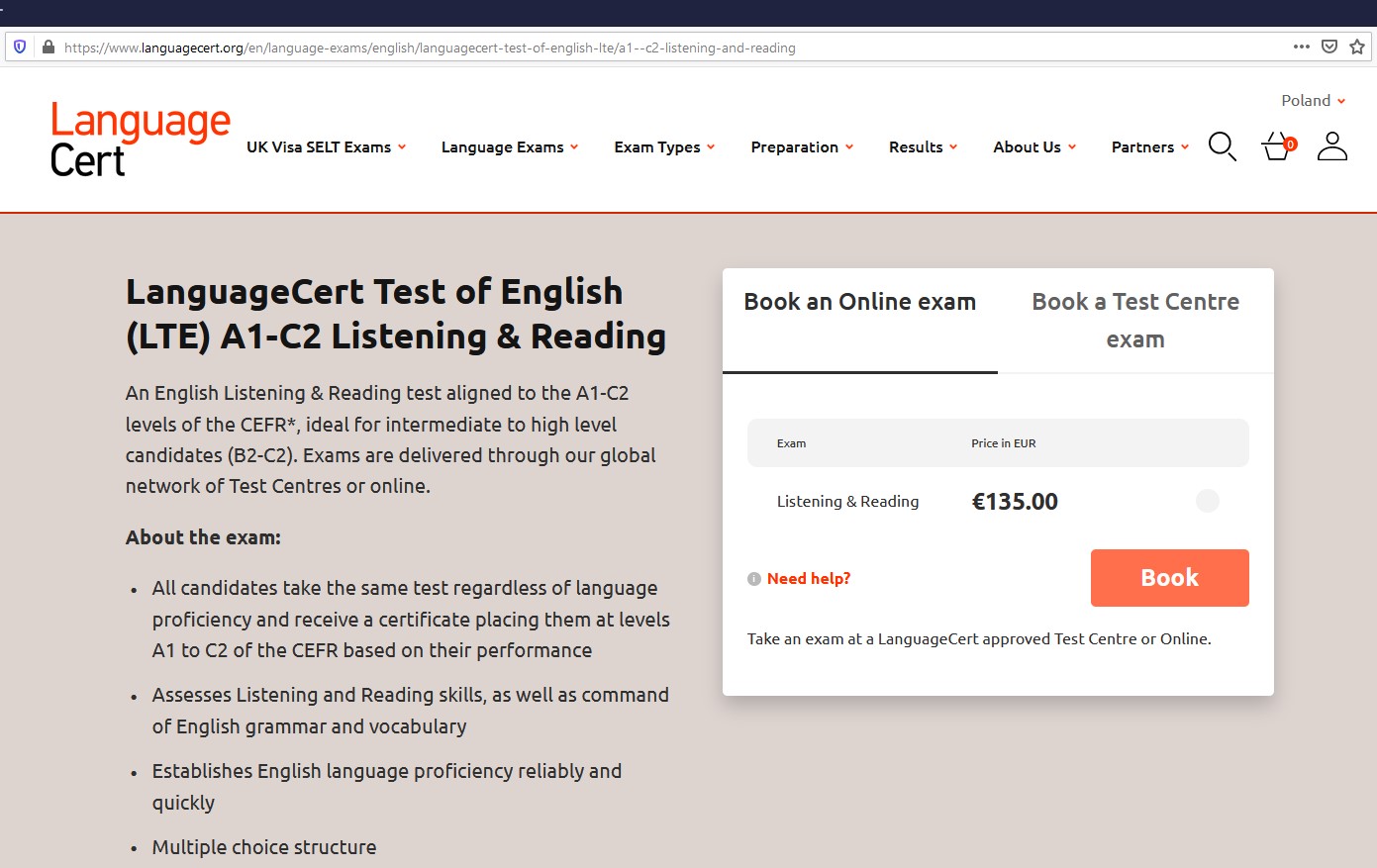Click the Save to Pocket icon
Screen dimensions: 1377x868
click(1329, 47)
